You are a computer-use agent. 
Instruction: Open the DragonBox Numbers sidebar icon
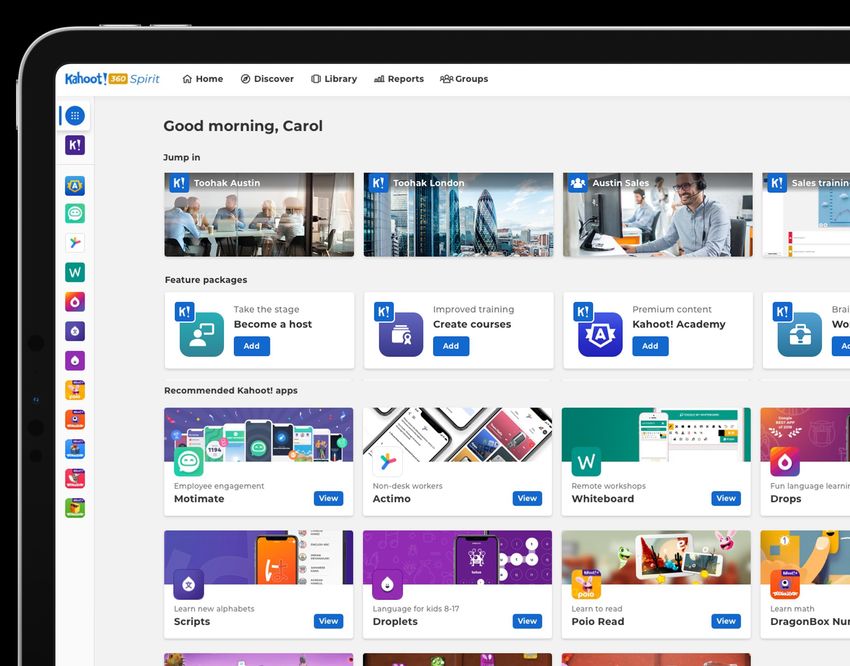coord(75,419)
